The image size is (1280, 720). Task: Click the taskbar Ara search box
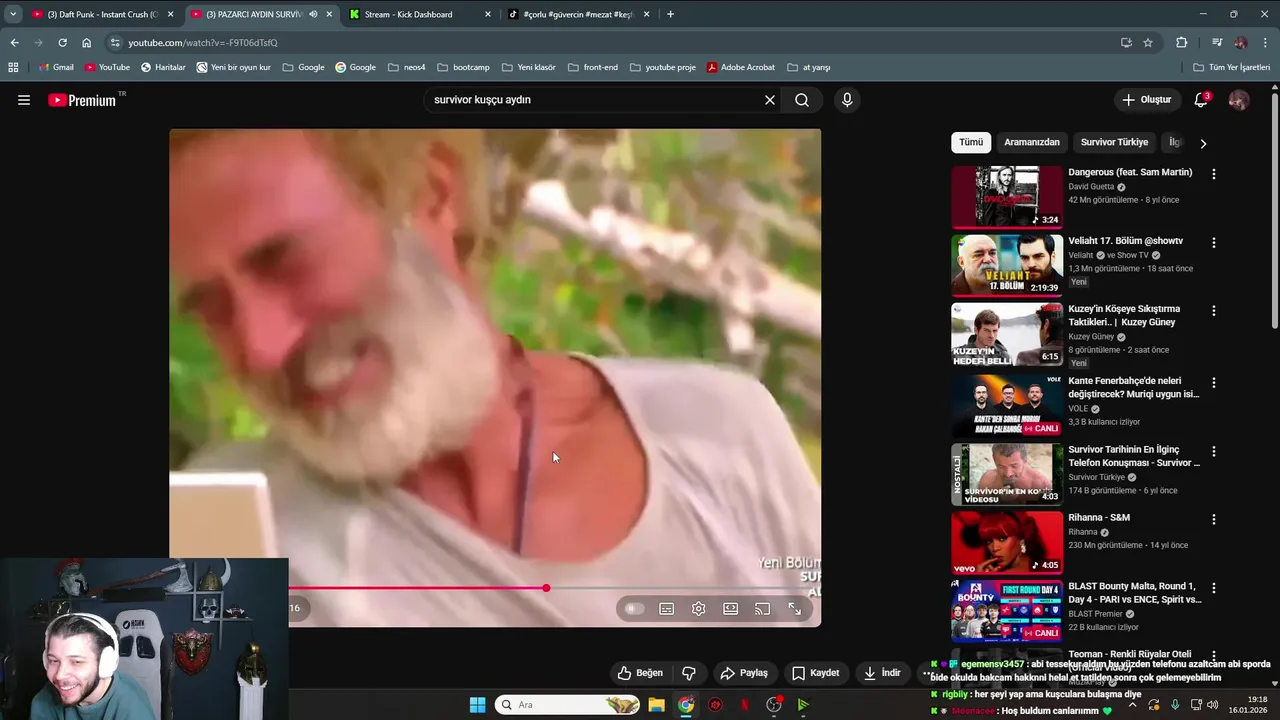(568, 705)
